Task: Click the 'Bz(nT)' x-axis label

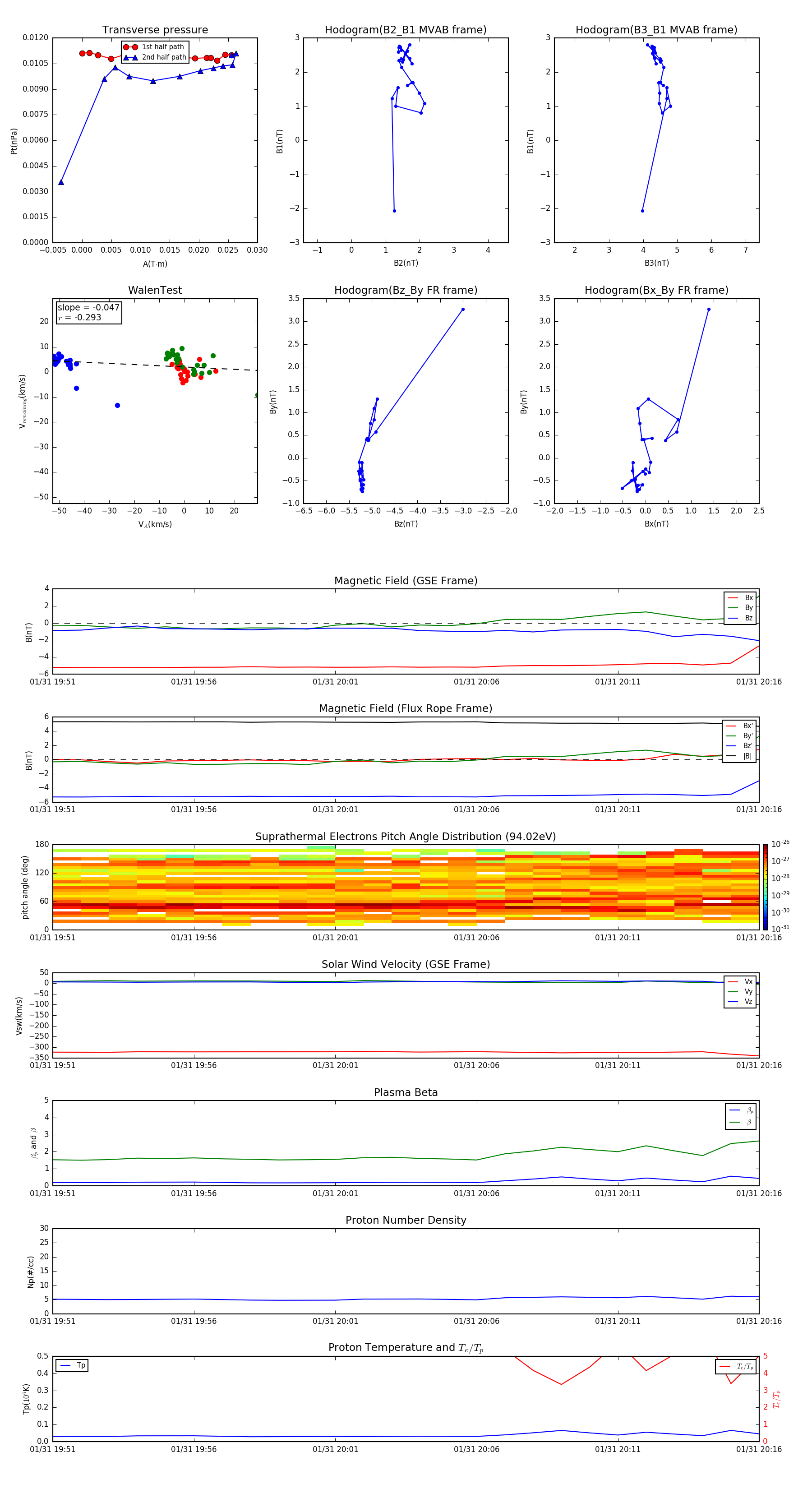Action: tap(406, 524)
